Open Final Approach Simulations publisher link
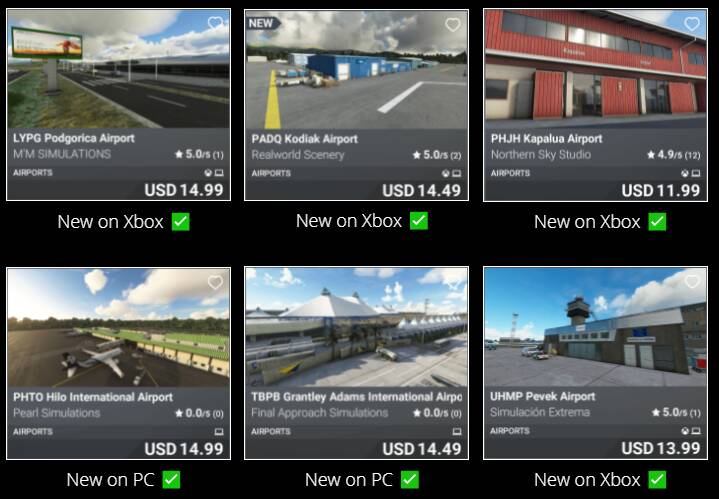The image size is (719, 499). pyautogui.click(x=319, y=413)
